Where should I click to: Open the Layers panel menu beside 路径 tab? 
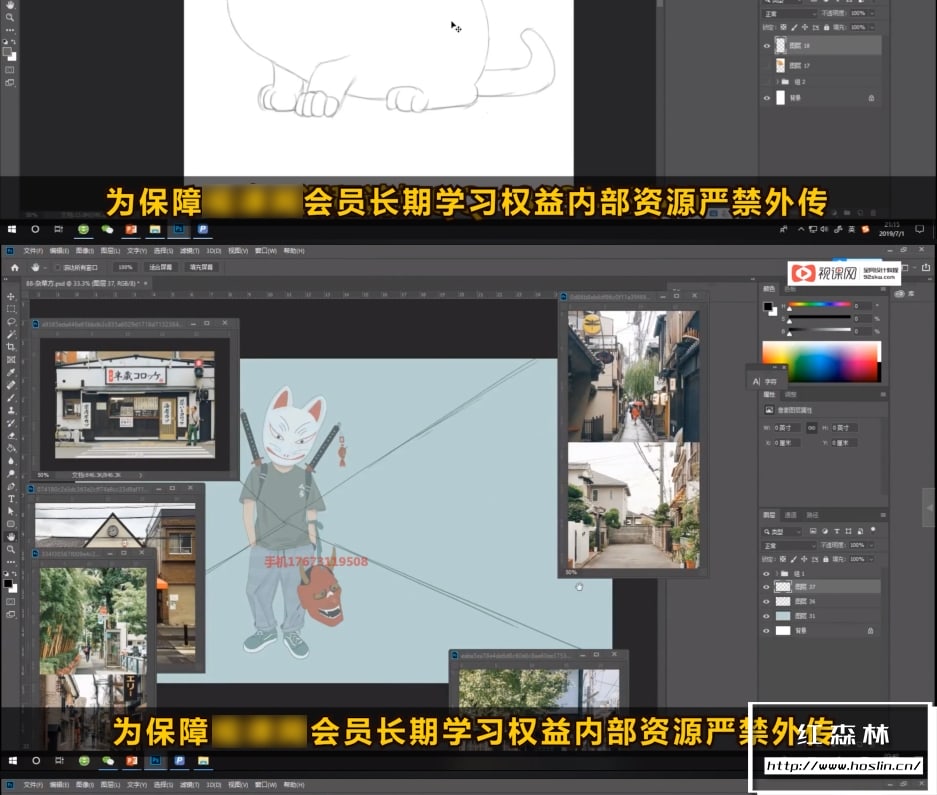point(883,515)
